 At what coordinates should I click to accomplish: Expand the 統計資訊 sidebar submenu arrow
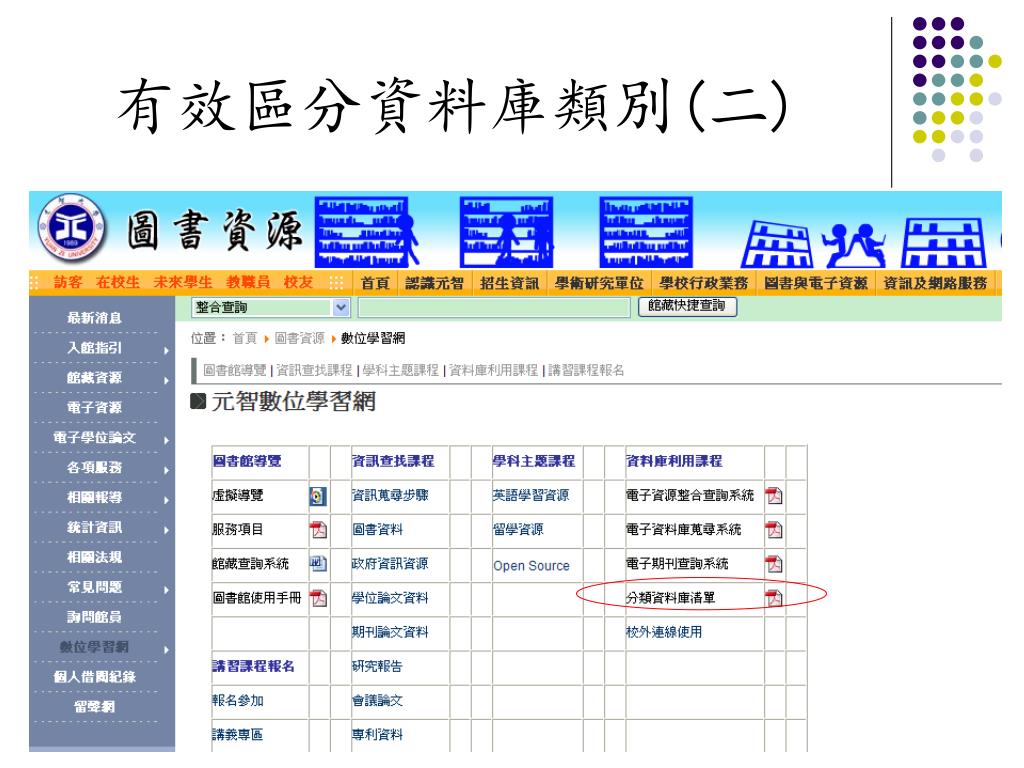(x=167, y=530)
